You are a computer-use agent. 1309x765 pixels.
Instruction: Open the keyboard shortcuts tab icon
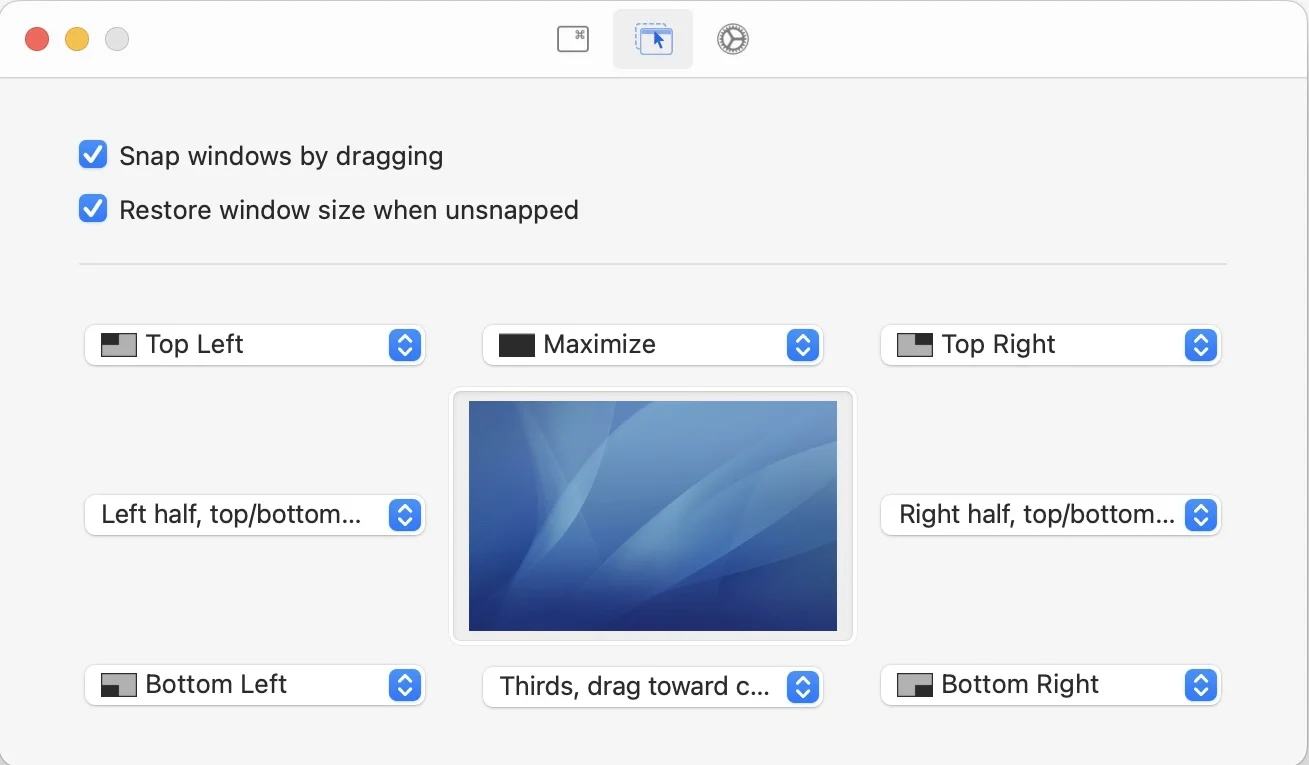coord(572,39)
